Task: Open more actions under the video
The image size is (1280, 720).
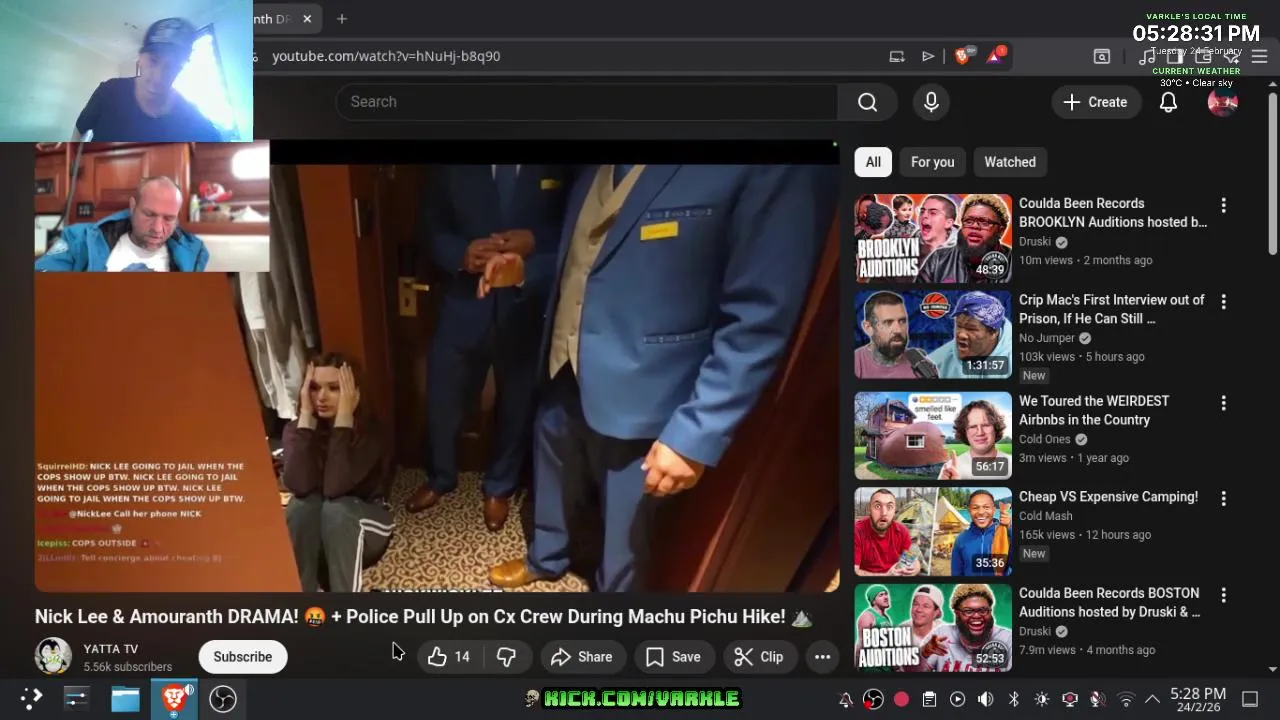Action: click(822, 657)
